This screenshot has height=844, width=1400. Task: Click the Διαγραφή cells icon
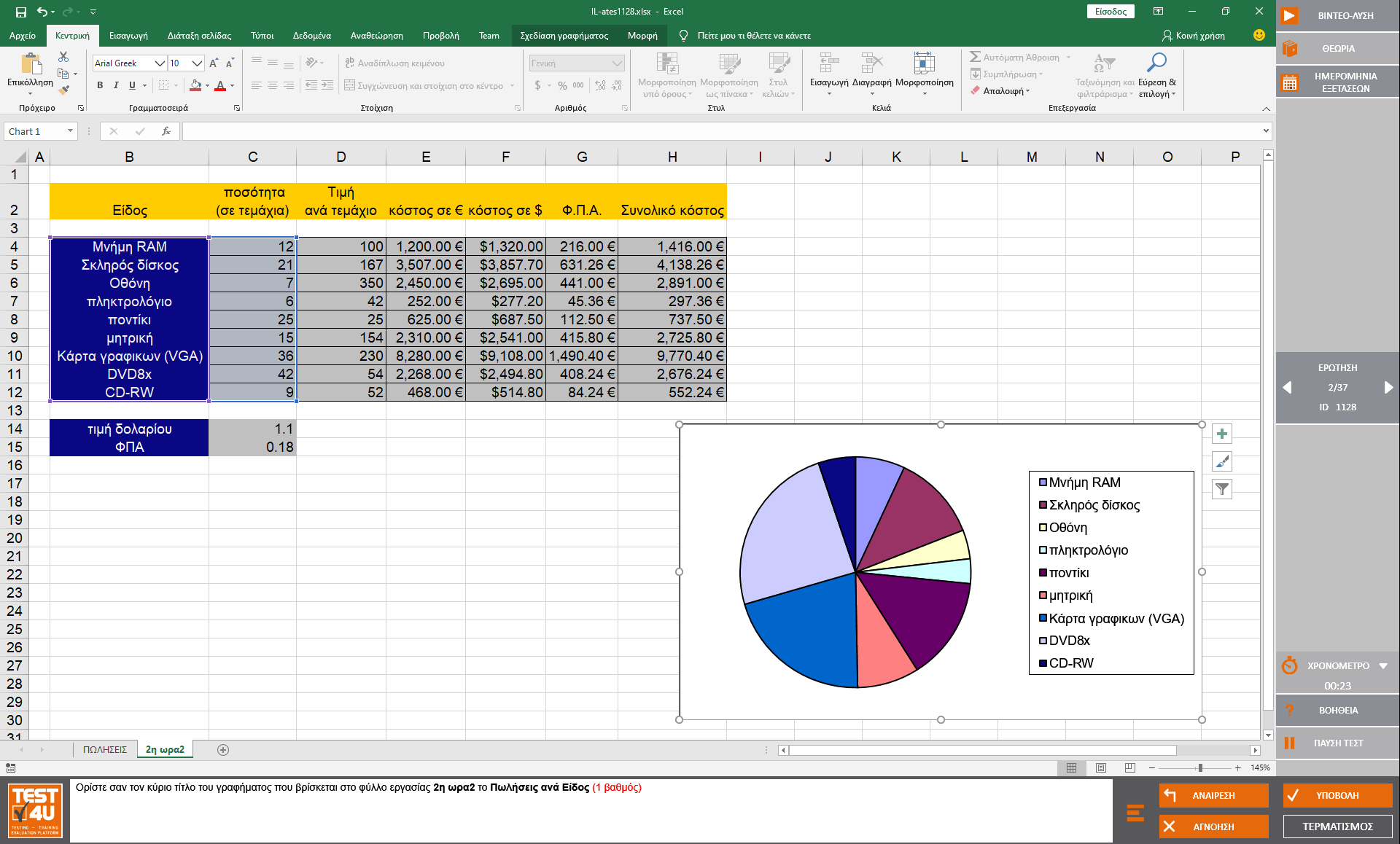(x=871, y=63)
